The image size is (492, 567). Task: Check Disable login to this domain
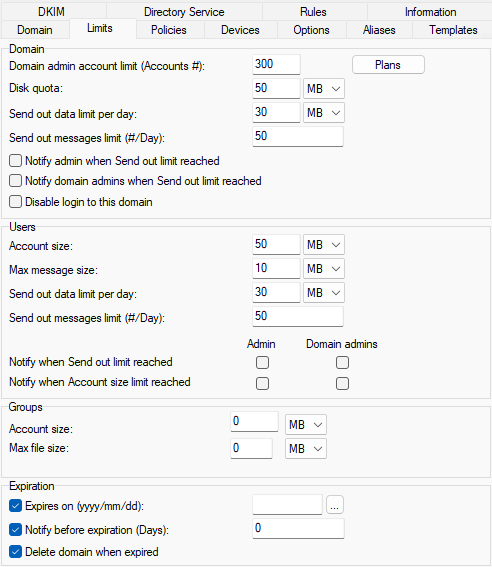point(15,202)
